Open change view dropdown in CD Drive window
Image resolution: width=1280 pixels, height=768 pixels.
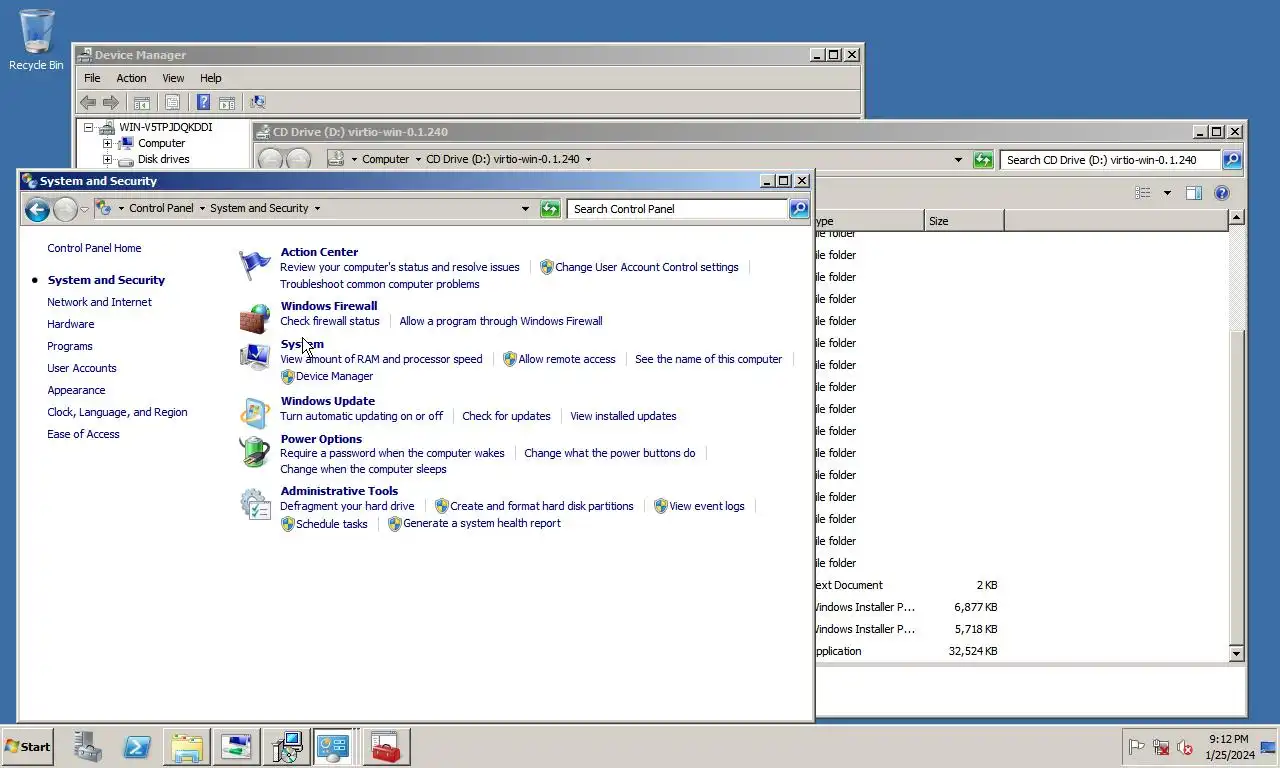(1167, 193)
